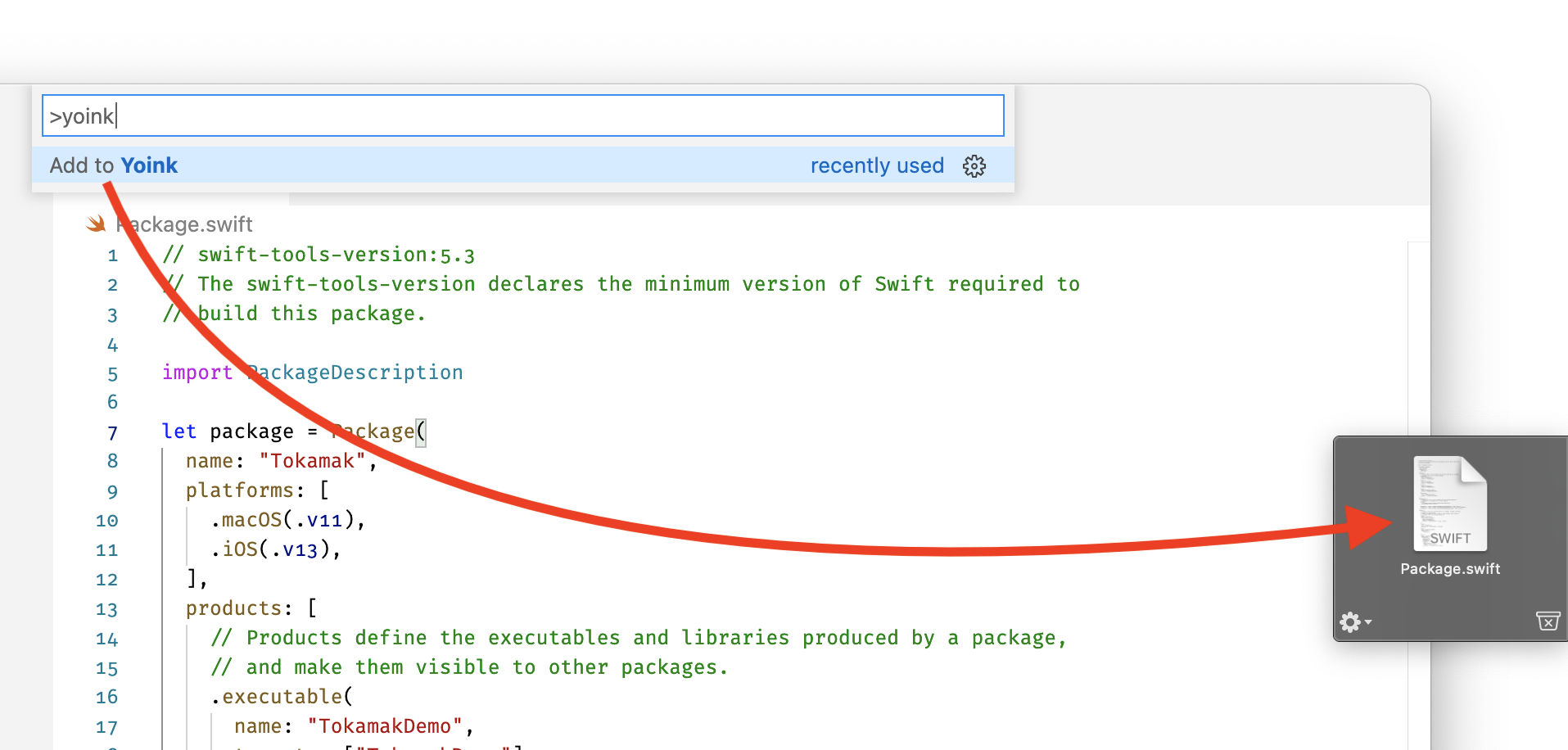Click the .macOS(.v11) entry
Image resolution: width=1568 pixels, height=750 pixels.
288,520
